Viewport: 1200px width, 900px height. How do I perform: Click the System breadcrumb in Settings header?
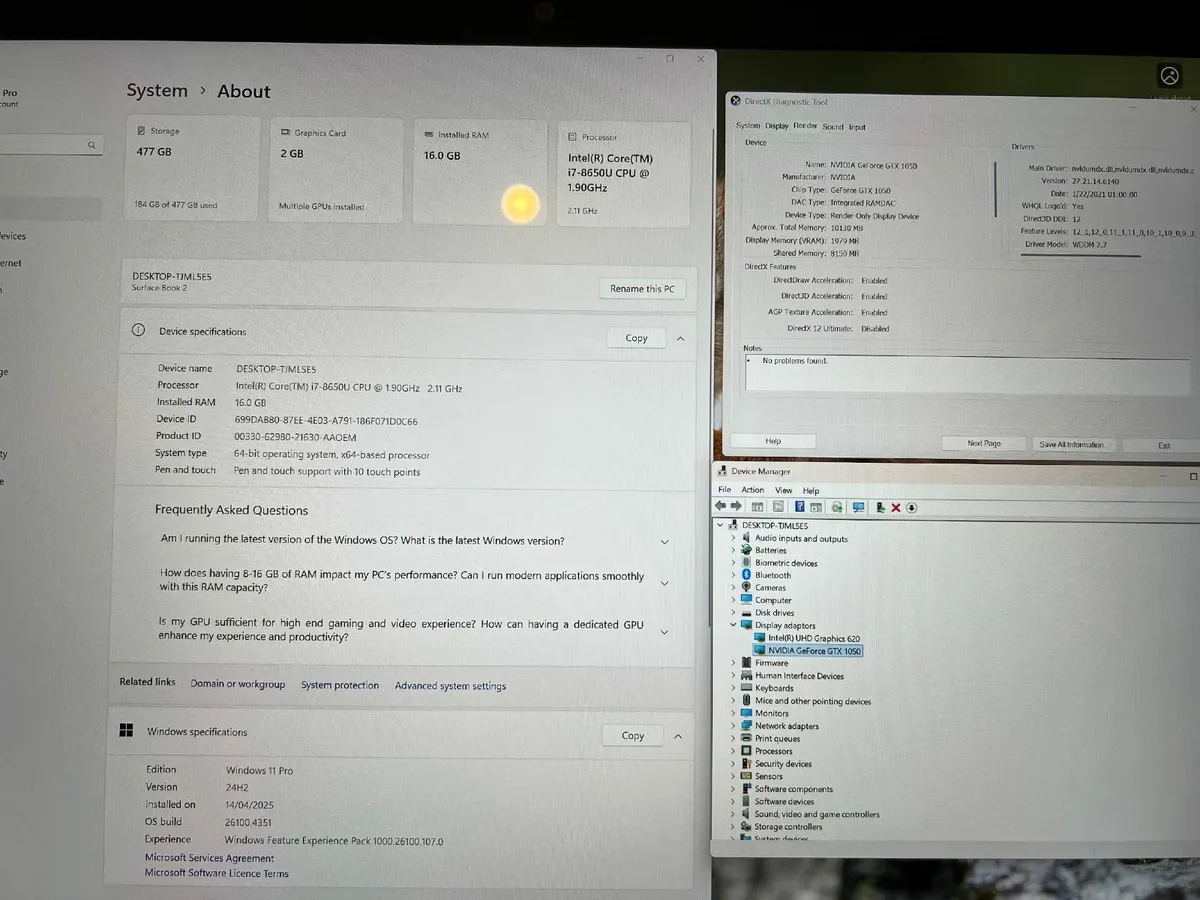coord(157,90)
